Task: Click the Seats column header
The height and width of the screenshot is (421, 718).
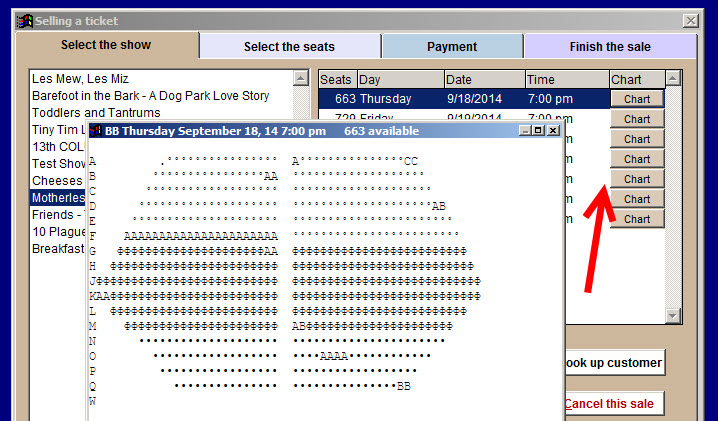Action: tap(337, 79)
